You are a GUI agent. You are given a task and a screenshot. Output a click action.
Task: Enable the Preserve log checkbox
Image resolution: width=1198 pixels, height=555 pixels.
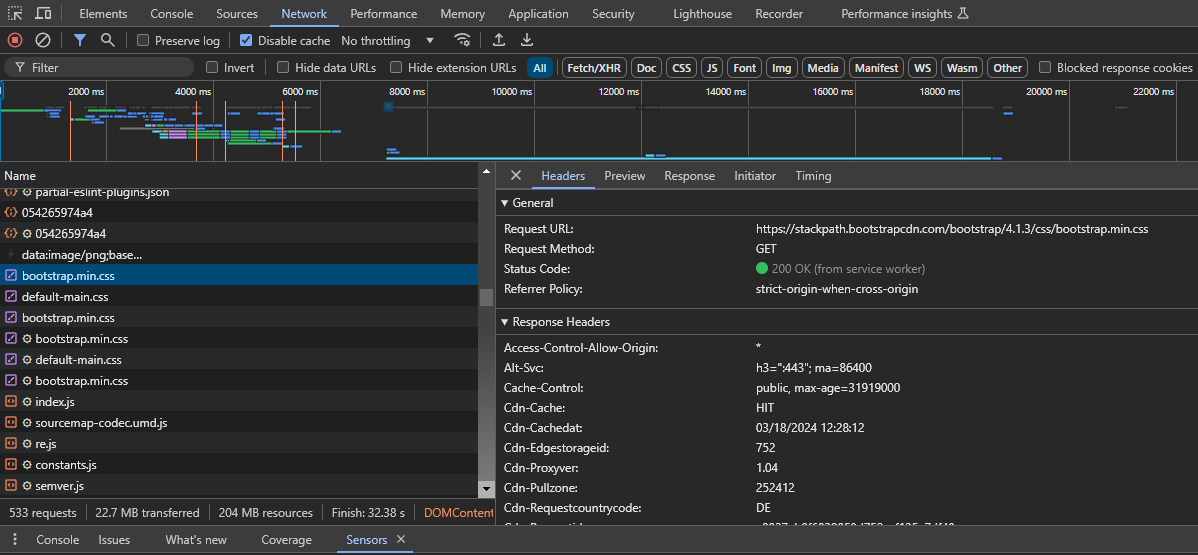click(143, 41)
